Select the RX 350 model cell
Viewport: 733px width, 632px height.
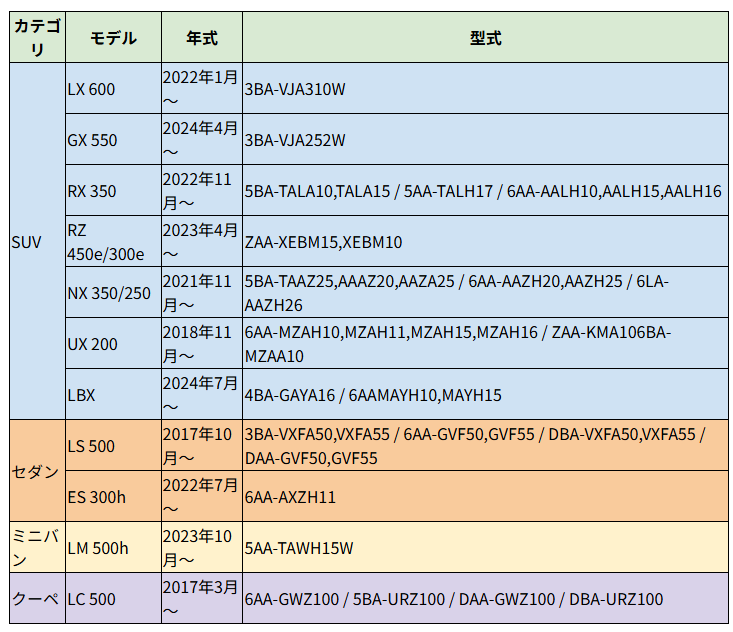click(x=114, y=190)
